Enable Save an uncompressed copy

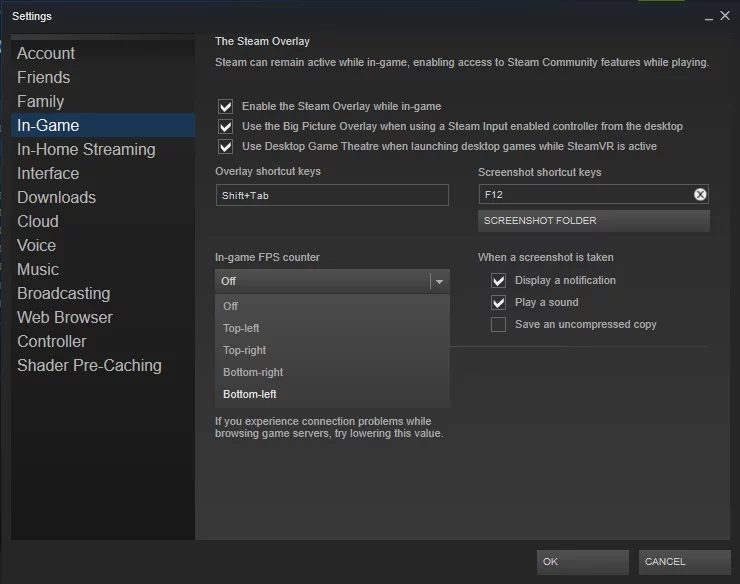tap(498, 325)
